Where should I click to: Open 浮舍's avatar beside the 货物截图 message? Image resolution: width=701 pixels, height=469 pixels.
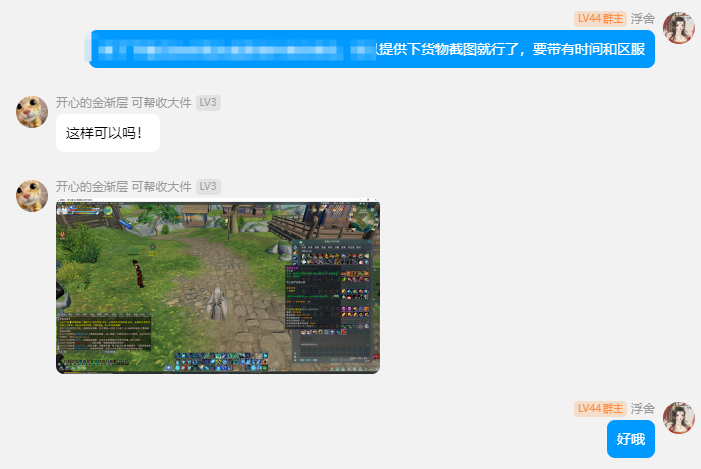coord(679,28)
